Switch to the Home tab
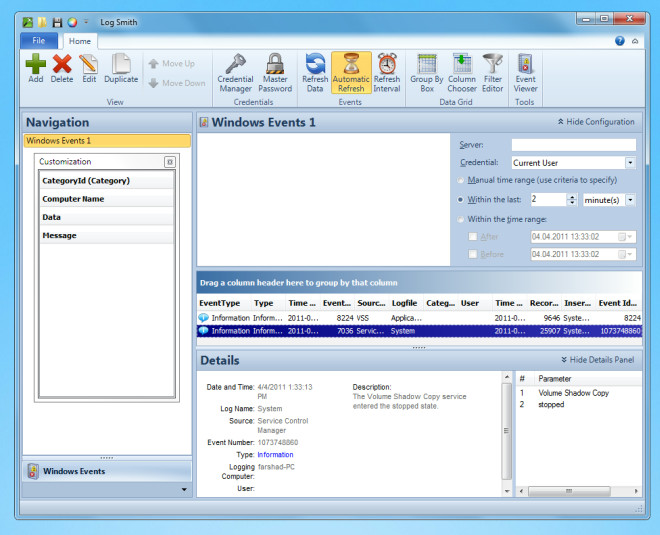Viewport: 660px width, 535px height. pyautogui.click(x=80, y=41)
